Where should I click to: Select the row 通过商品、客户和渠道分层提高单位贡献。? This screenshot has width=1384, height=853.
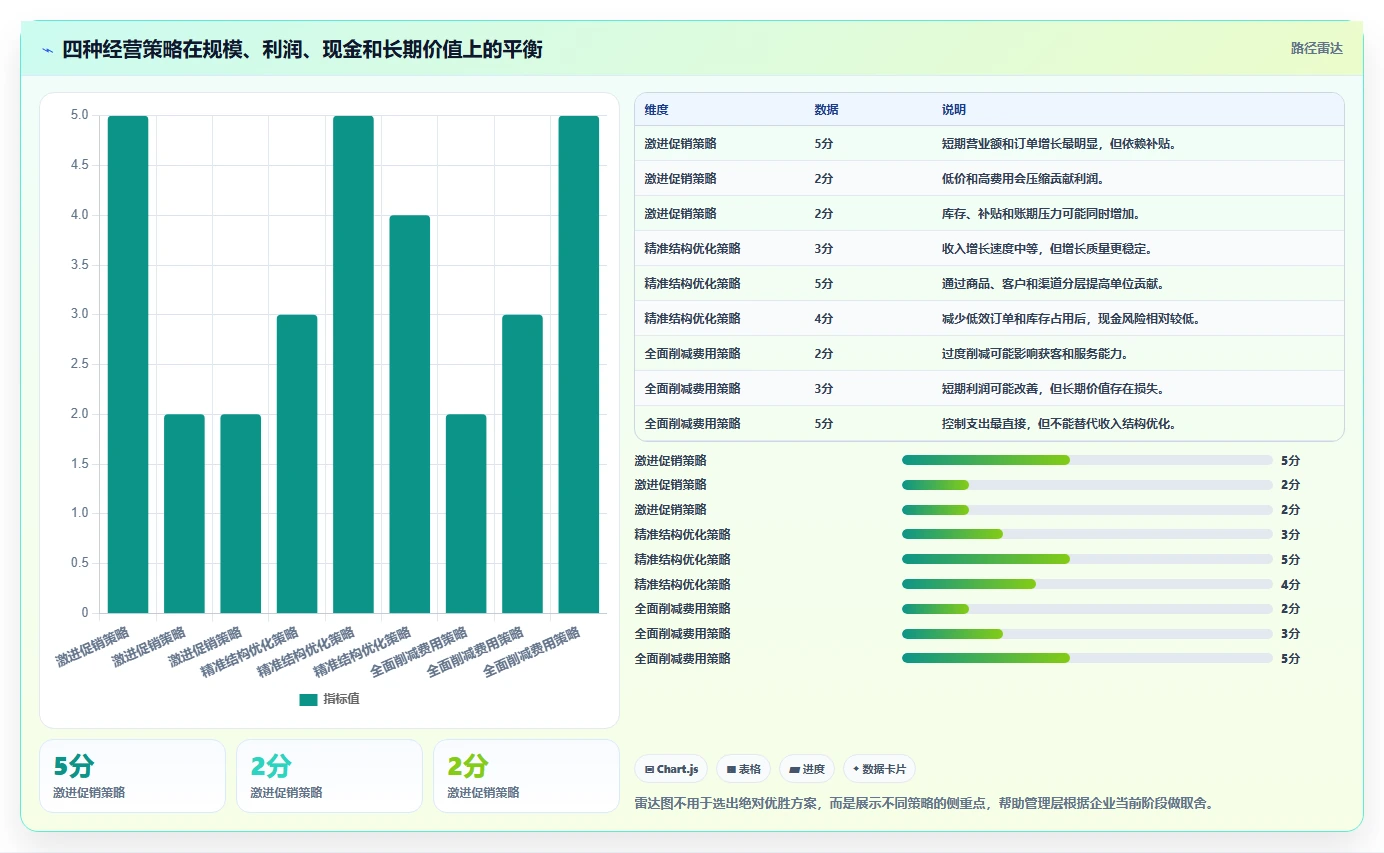tap(989, 283)
